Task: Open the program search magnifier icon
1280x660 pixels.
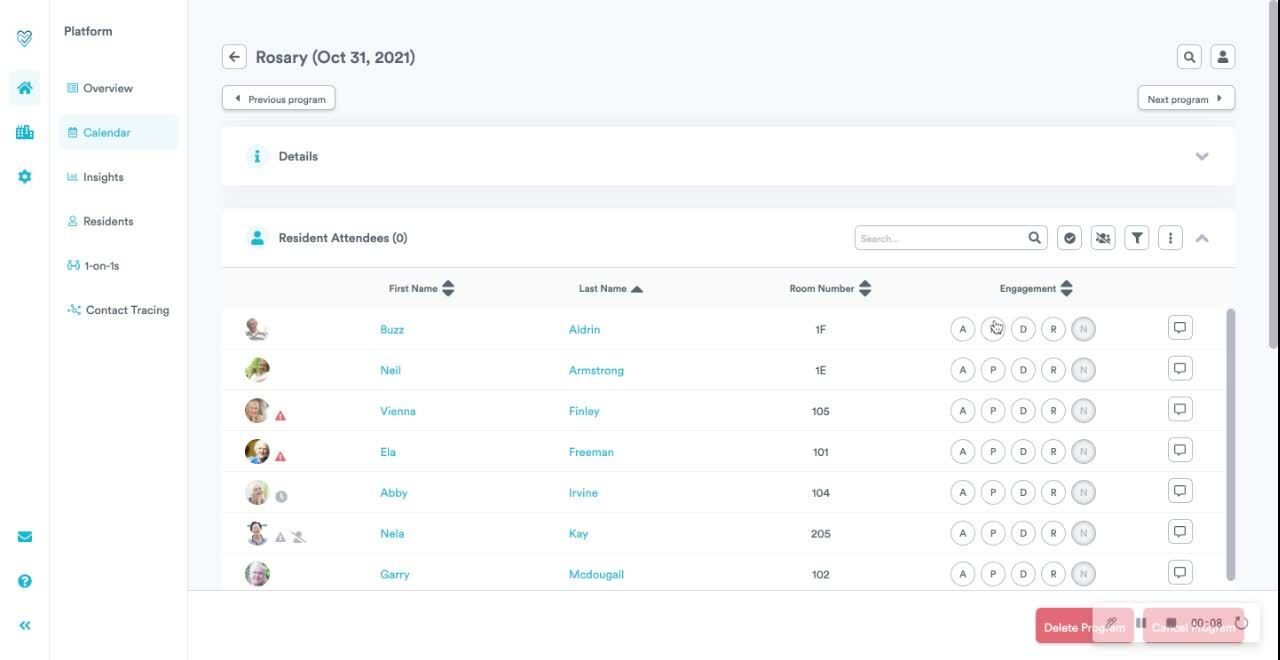Action: pyautogui.click(x=1189, y=57)
